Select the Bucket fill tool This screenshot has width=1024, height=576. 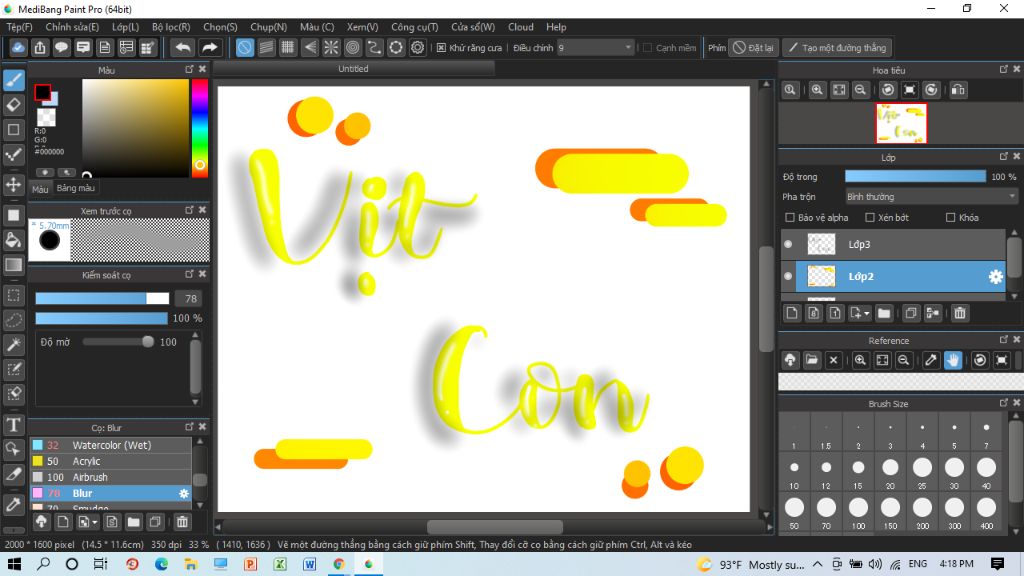tap(14, 240)
